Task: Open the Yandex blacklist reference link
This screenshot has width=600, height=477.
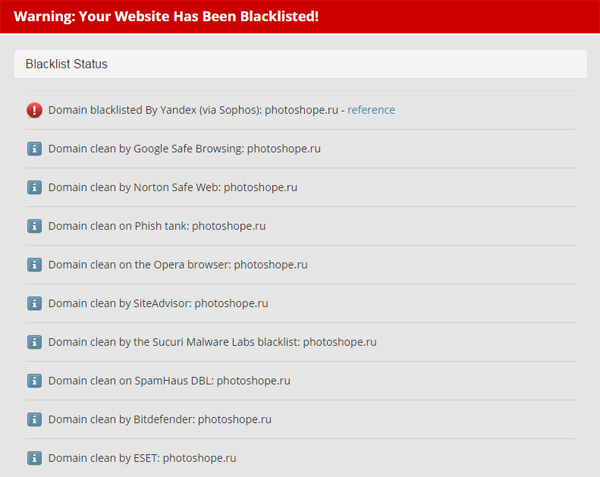Action: pos(371,110)
